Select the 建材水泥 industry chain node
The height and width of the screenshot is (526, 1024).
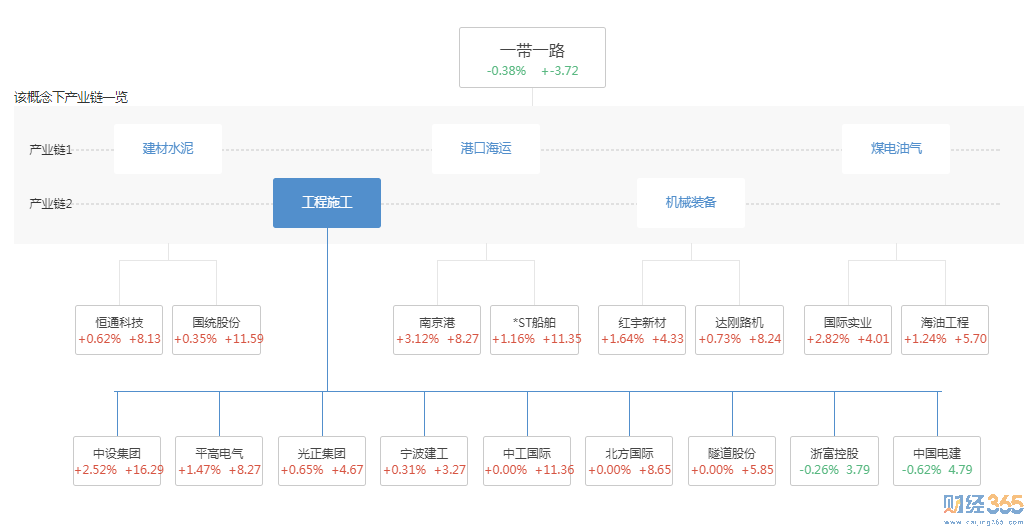click(168, 149)
